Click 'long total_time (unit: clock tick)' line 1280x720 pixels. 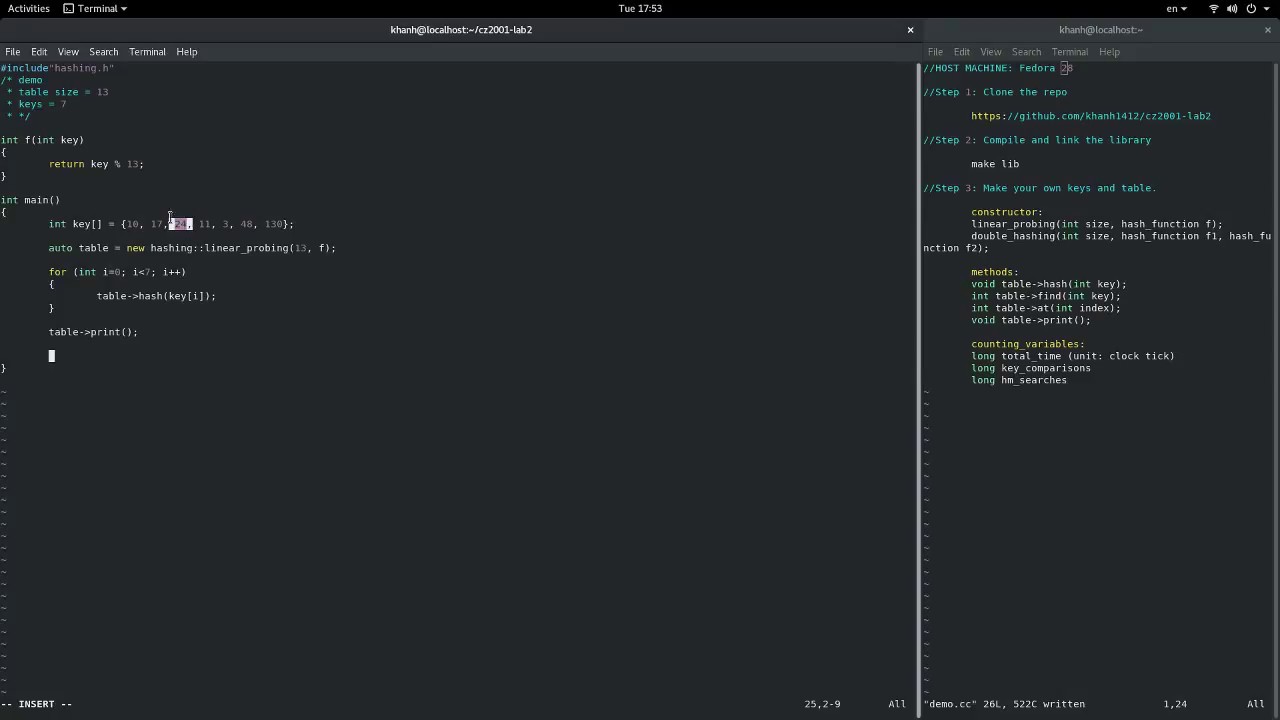pos(1073,356)
